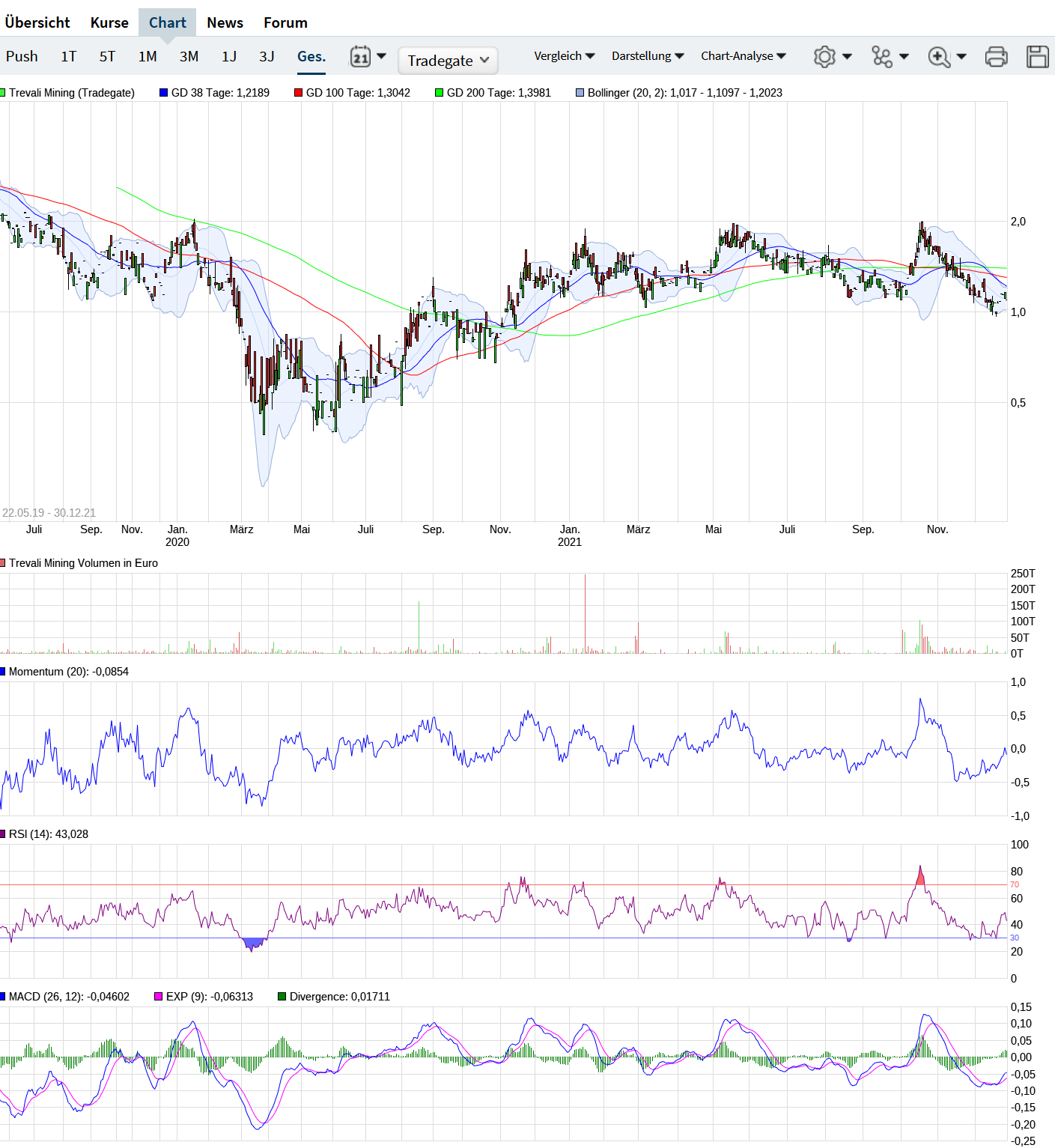This screenshot has height=1148, width=1055.
Task: Click the GD 38 Tage blue legend square
Action: 163,93
